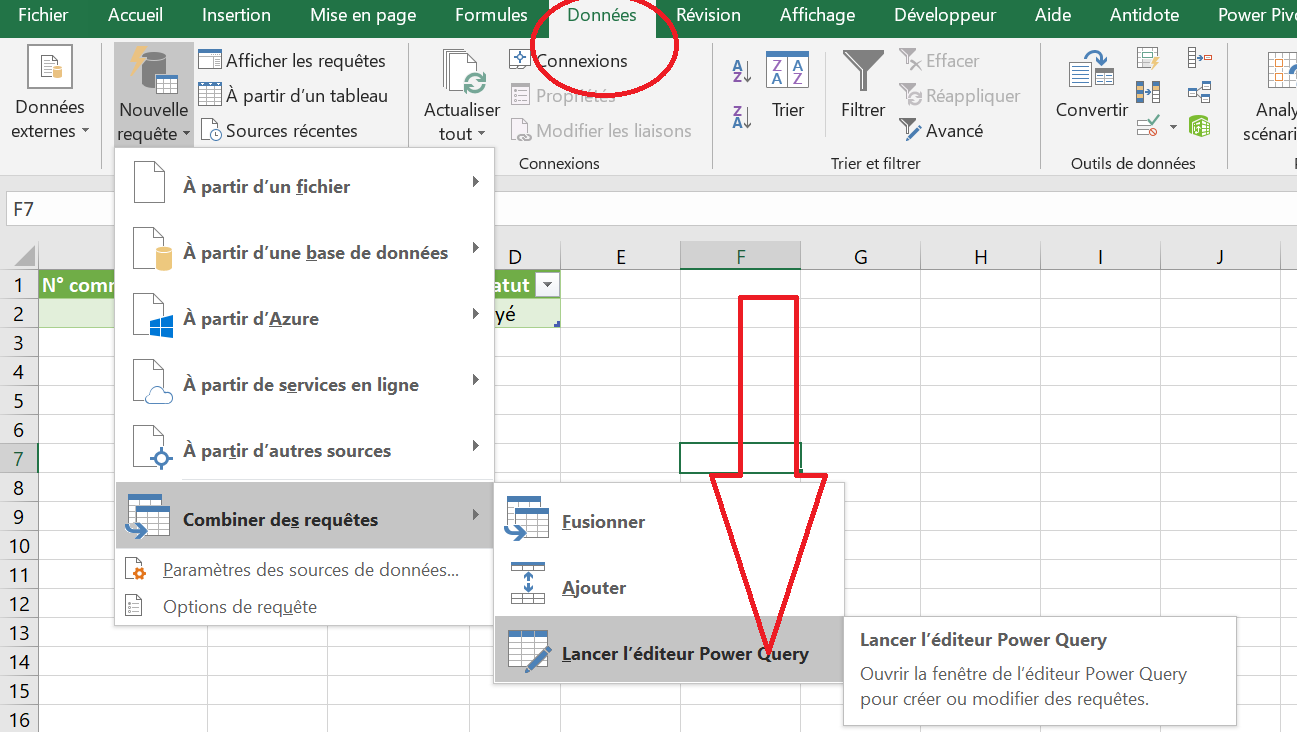Sort descending with the Z to A icon

(742, 117)
